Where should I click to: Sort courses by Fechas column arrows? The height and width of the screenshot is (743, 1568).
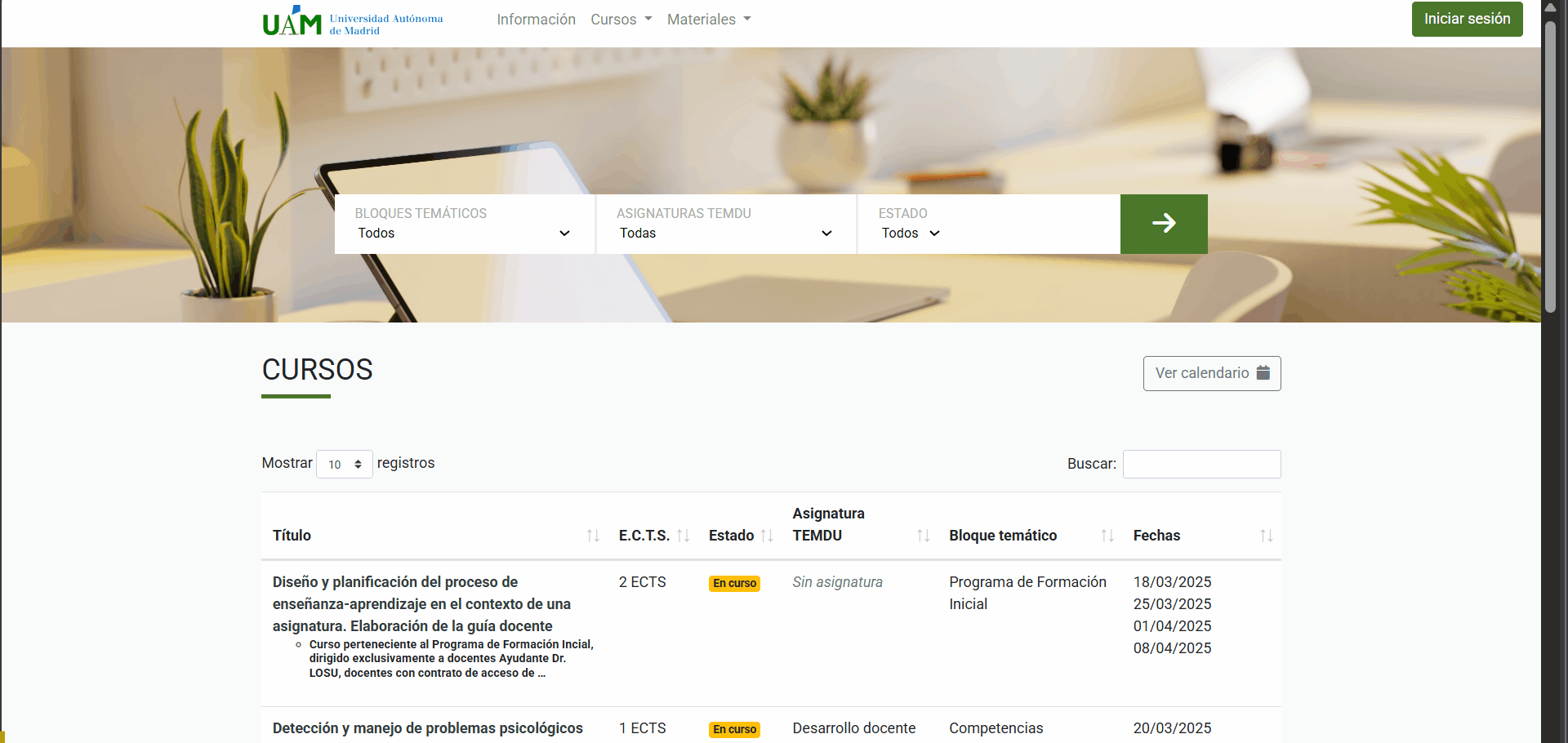[x=1266, y=536]
